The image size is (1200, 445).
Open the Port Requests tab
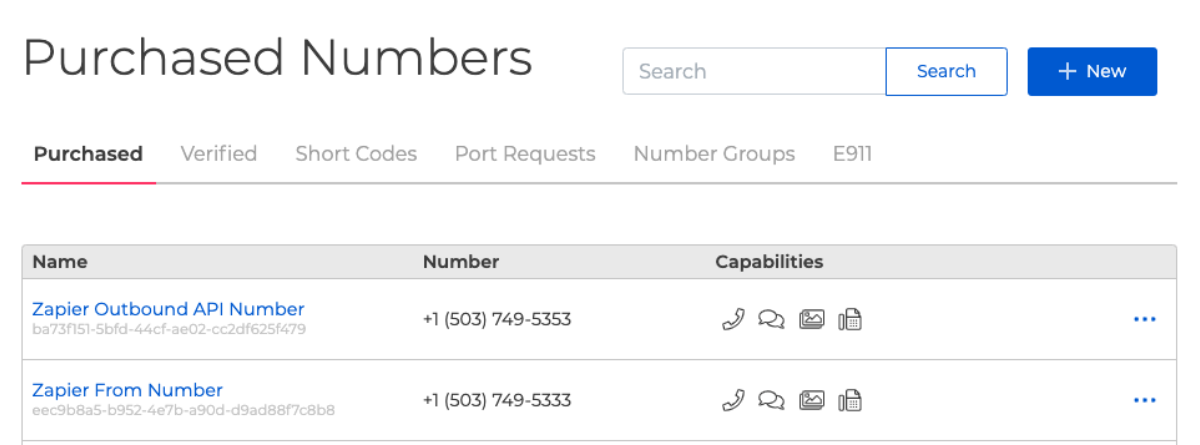[525, 154]
